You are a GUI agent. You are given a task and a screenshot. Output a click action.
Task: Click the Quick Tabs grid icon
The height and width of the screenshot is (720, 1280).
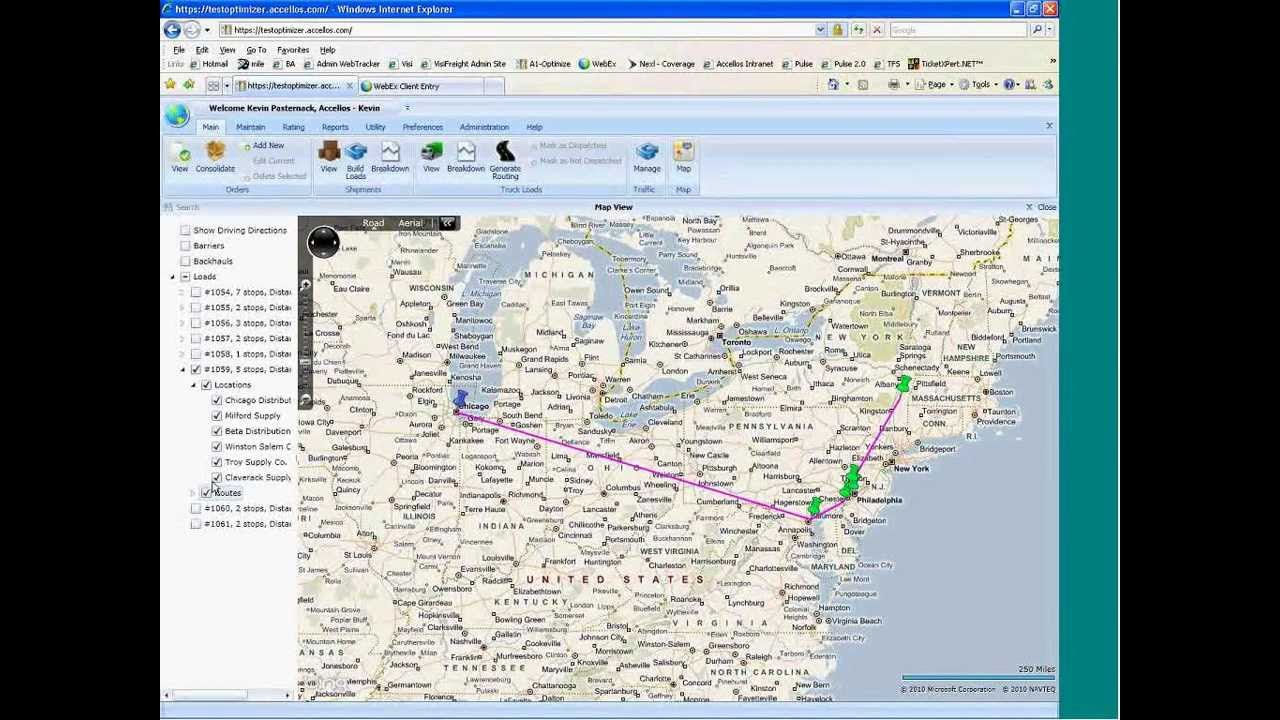pos(213,86)
